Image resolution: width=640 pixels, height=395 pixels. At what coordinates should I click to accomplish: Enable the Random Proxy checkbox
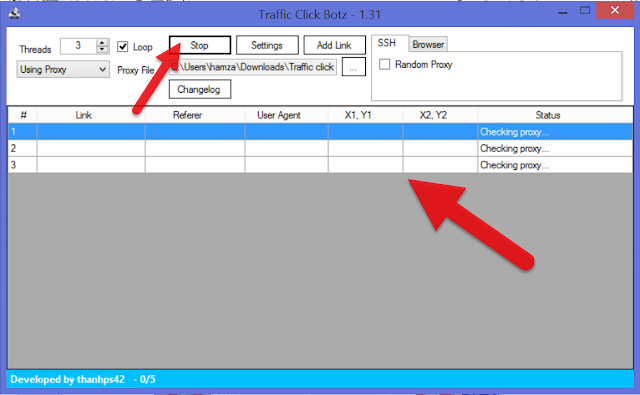coord(384,64)
